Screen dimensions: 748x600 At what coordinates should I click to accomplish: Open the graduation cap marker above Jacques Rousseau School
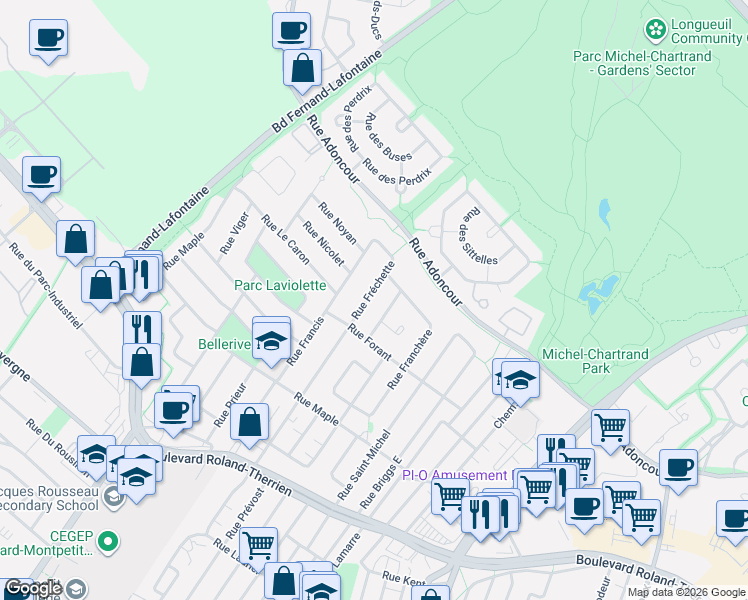(96, 456)
